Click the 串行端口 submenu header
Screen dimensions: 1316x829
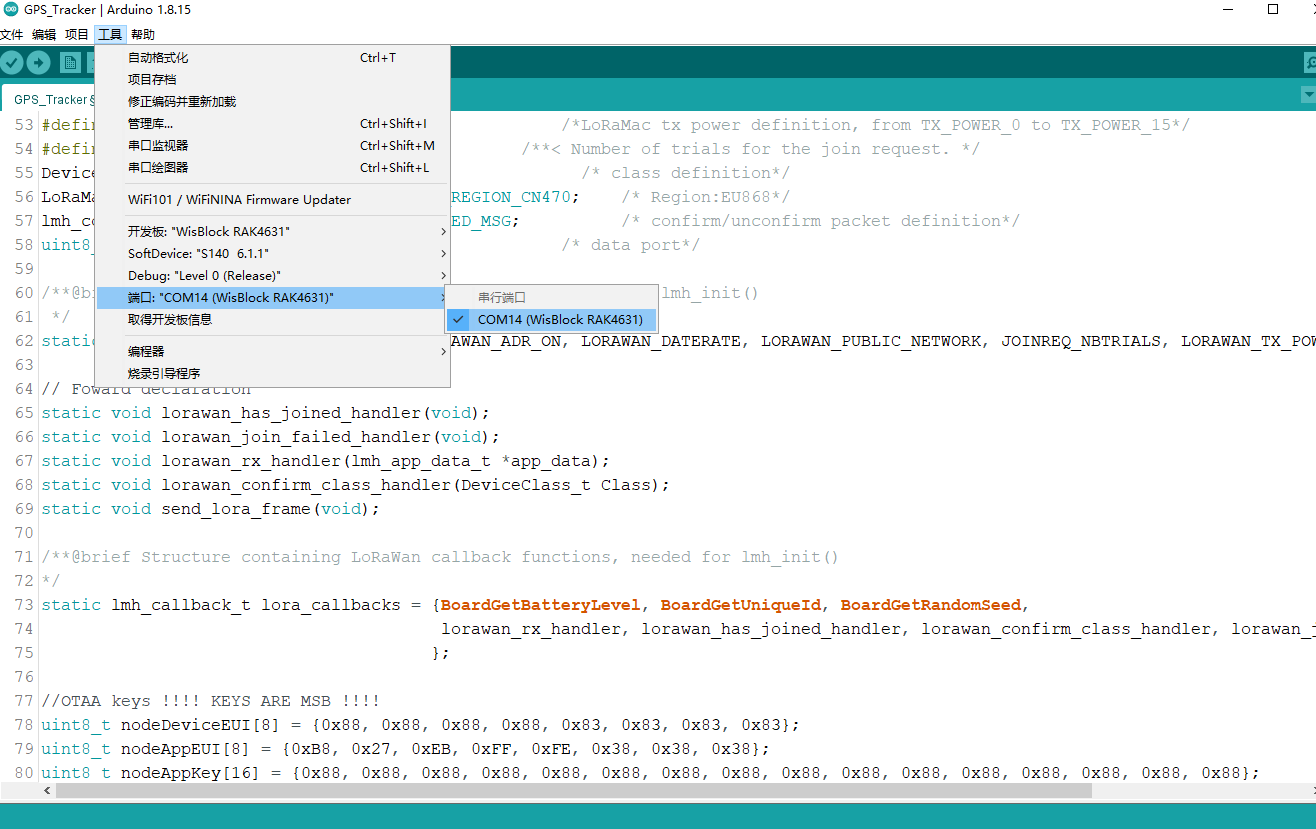[x=551, y=298]
